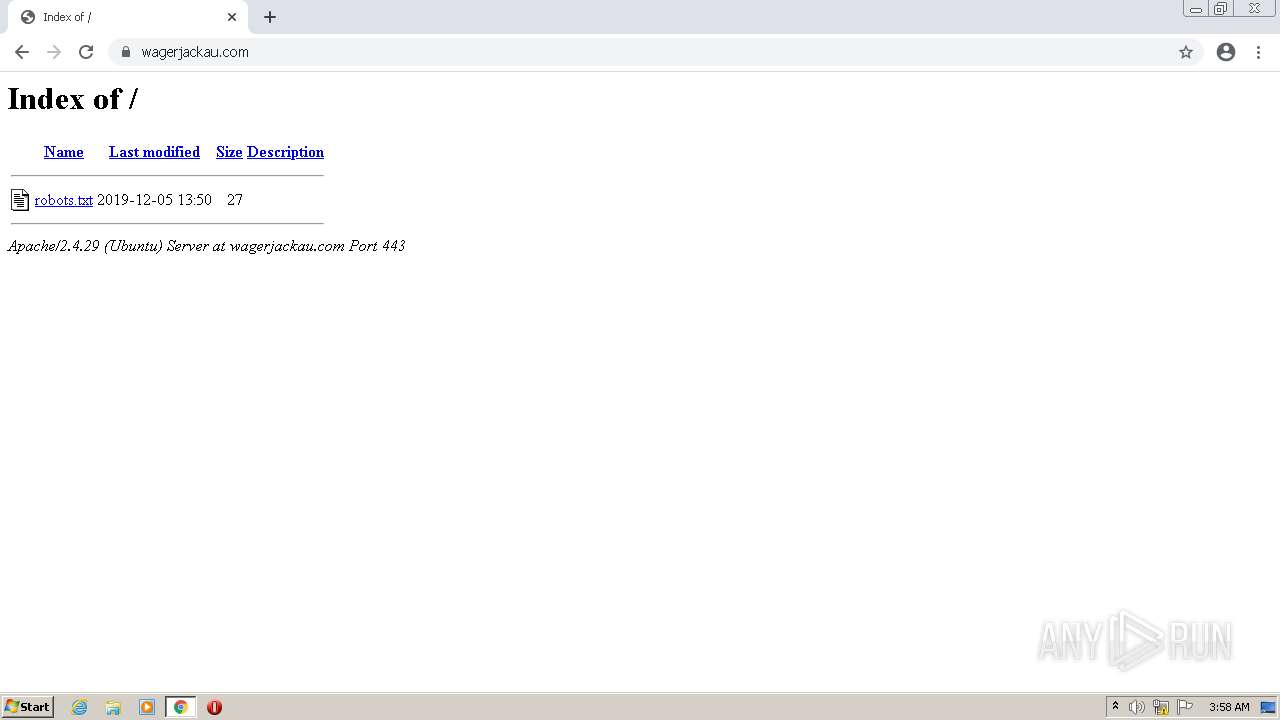Open the volume speaker tray icon

(1137, 707)
